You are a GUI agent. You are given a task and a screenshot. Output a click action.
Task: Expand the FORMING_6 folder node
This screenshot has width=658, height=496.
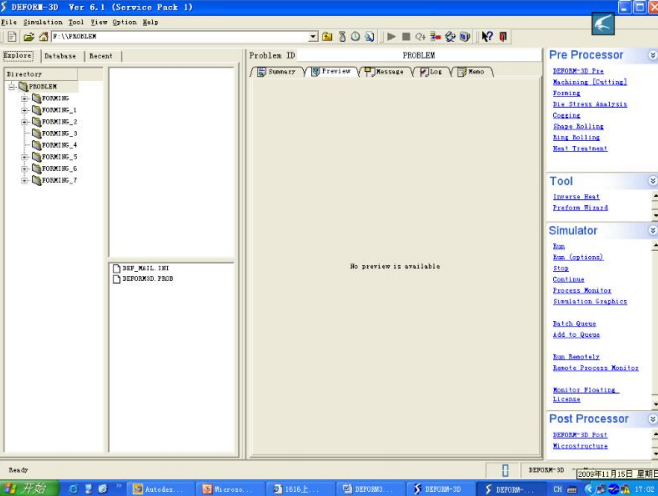tap(25, 169)
